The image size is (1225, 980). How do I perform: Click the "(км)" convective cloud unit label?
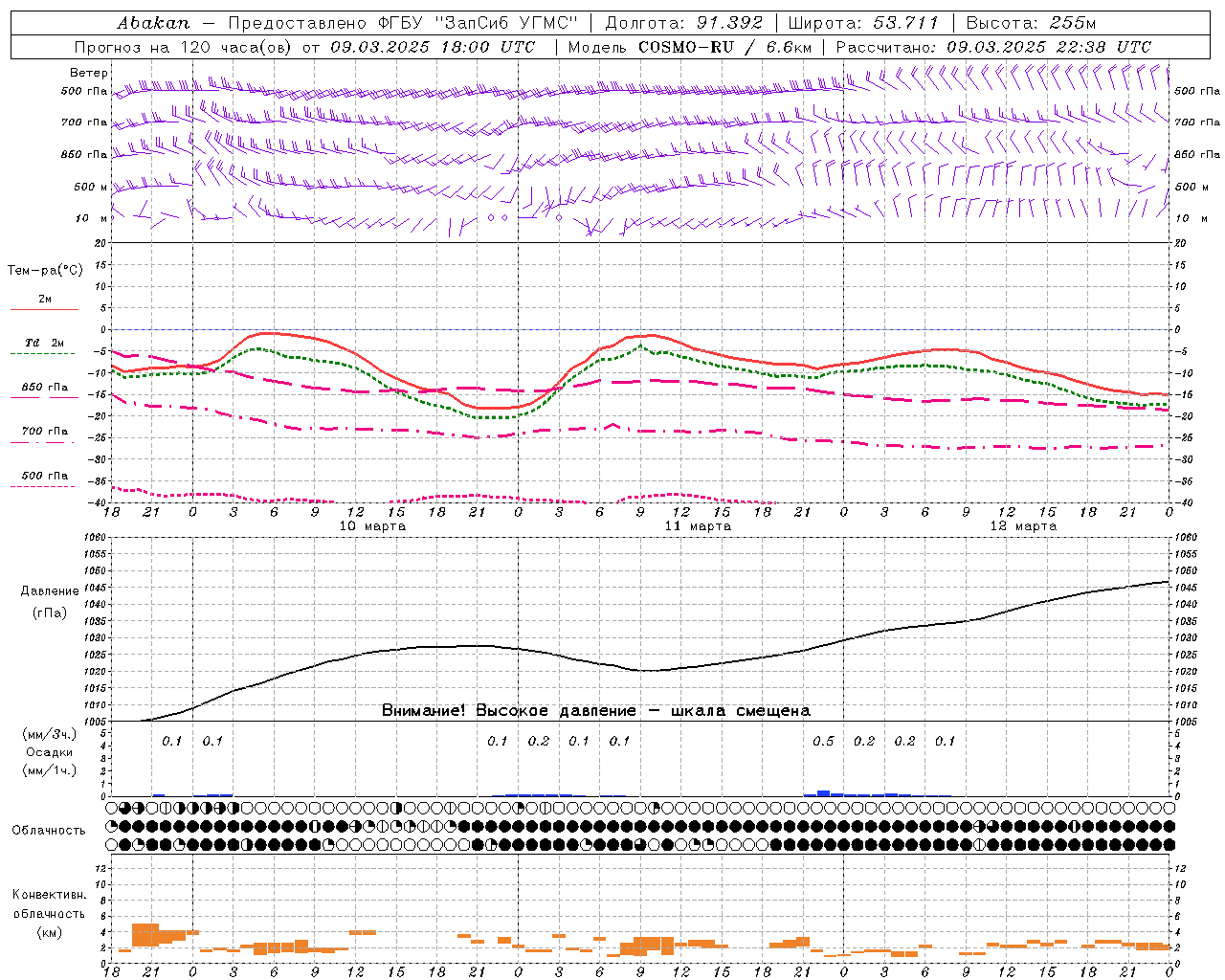pyautogui.click(x=50, y=932)
